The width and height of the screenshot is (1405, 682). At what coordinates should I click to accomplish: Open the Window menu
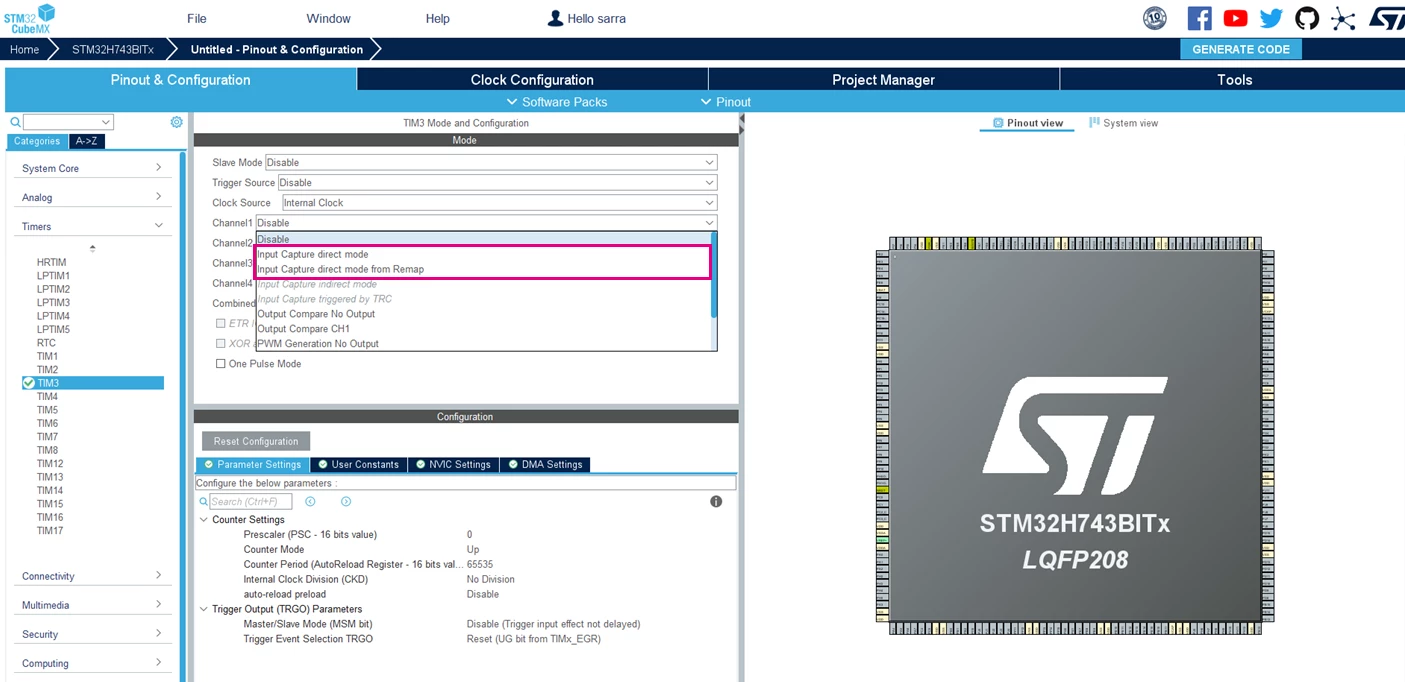coord(328,18)
